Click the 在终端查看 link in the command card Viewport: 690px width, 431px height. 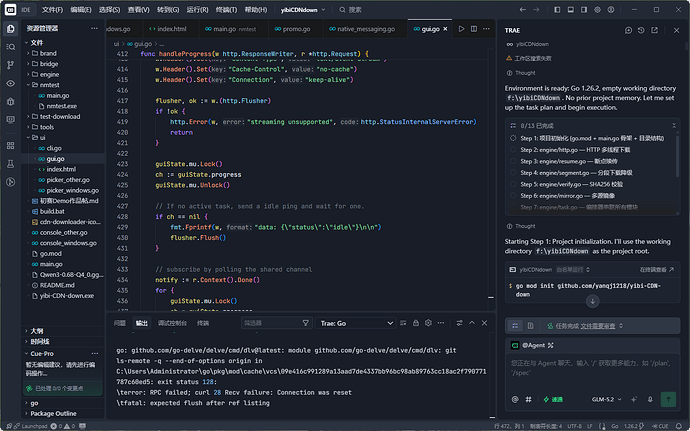tap(657, 269)
